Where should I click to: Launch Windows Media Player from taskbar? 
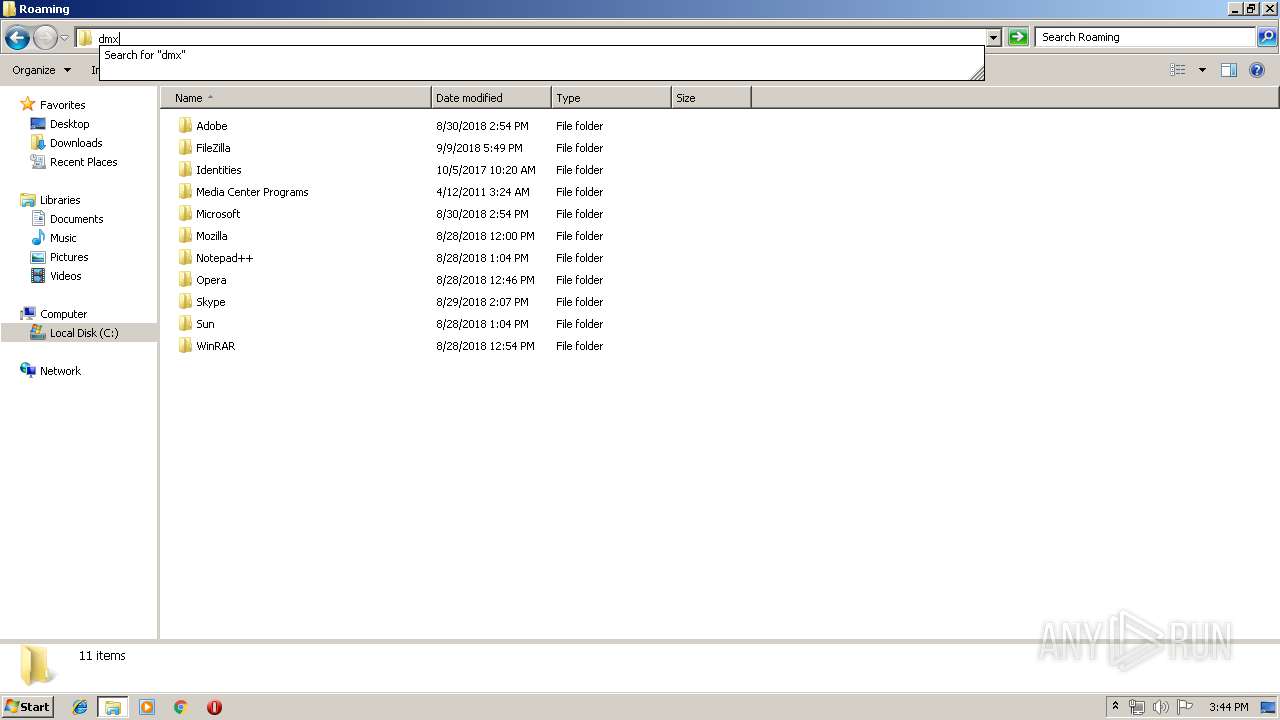[x=147, y=707]
